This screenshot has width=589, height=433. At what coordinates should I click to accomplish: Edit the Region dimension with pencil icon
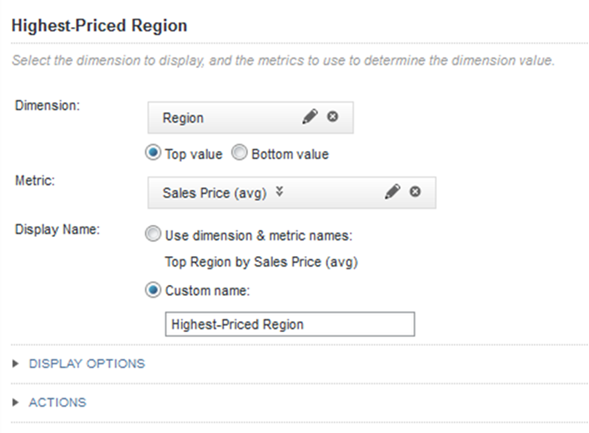coord(310,117)
